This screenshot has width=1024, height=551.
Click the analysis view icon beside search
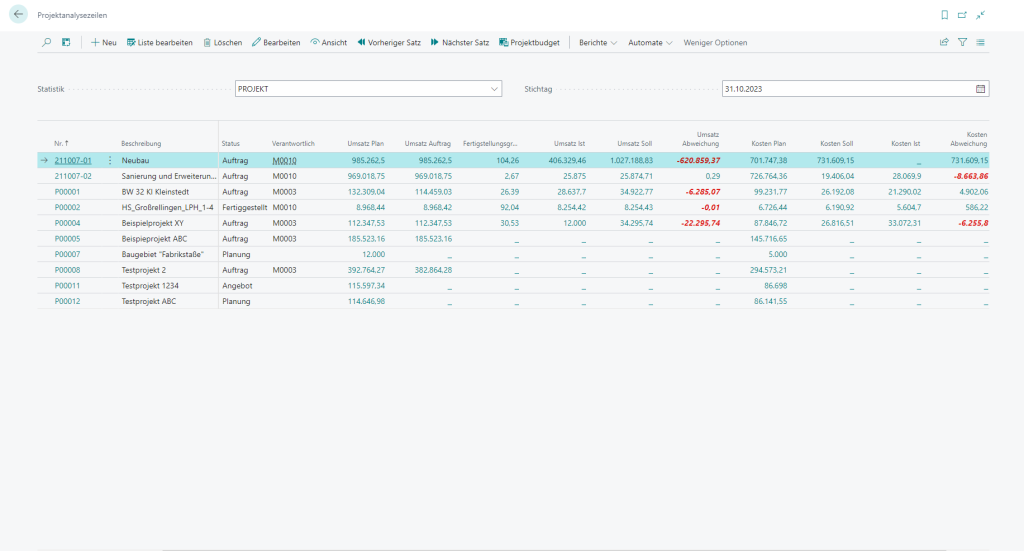coord(66,42)
